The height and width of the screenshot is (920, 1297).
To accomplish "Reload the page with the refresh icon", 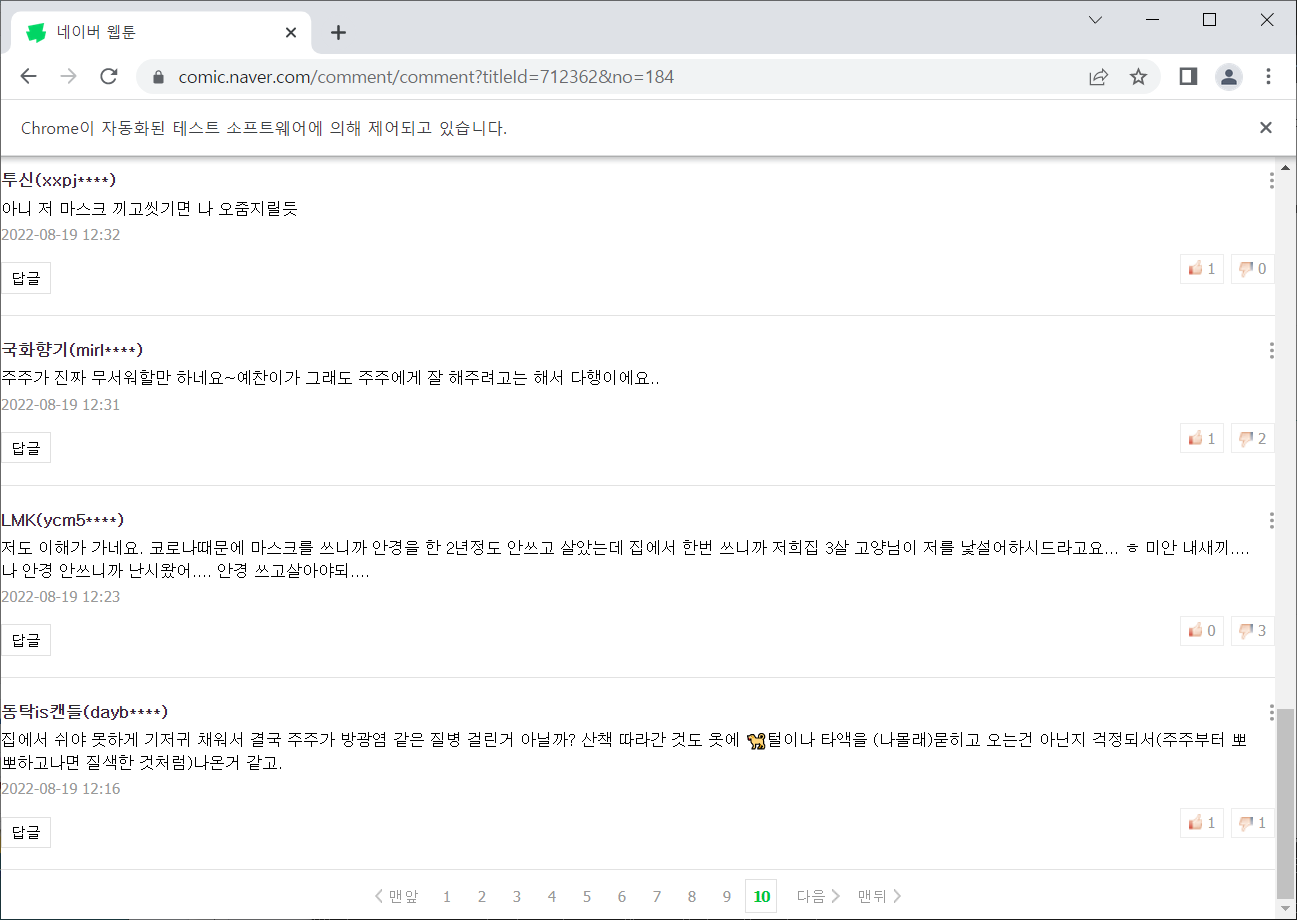I will pyautogui.click(x=110, y=77).
